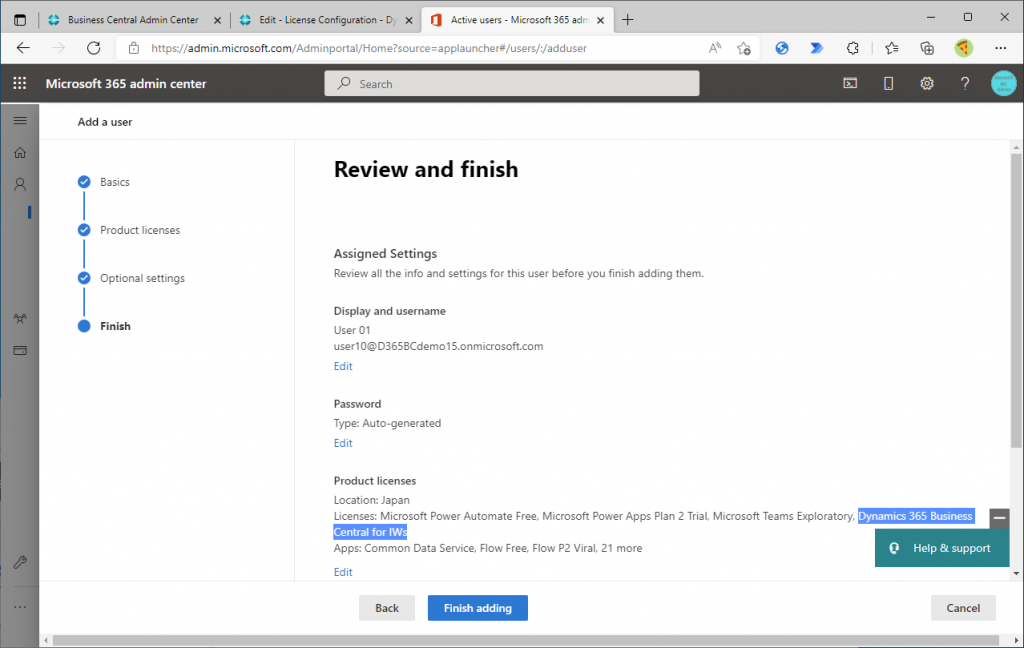
Task: Show all navigation via ellipsis icon
Action: [x=20, y=607]
